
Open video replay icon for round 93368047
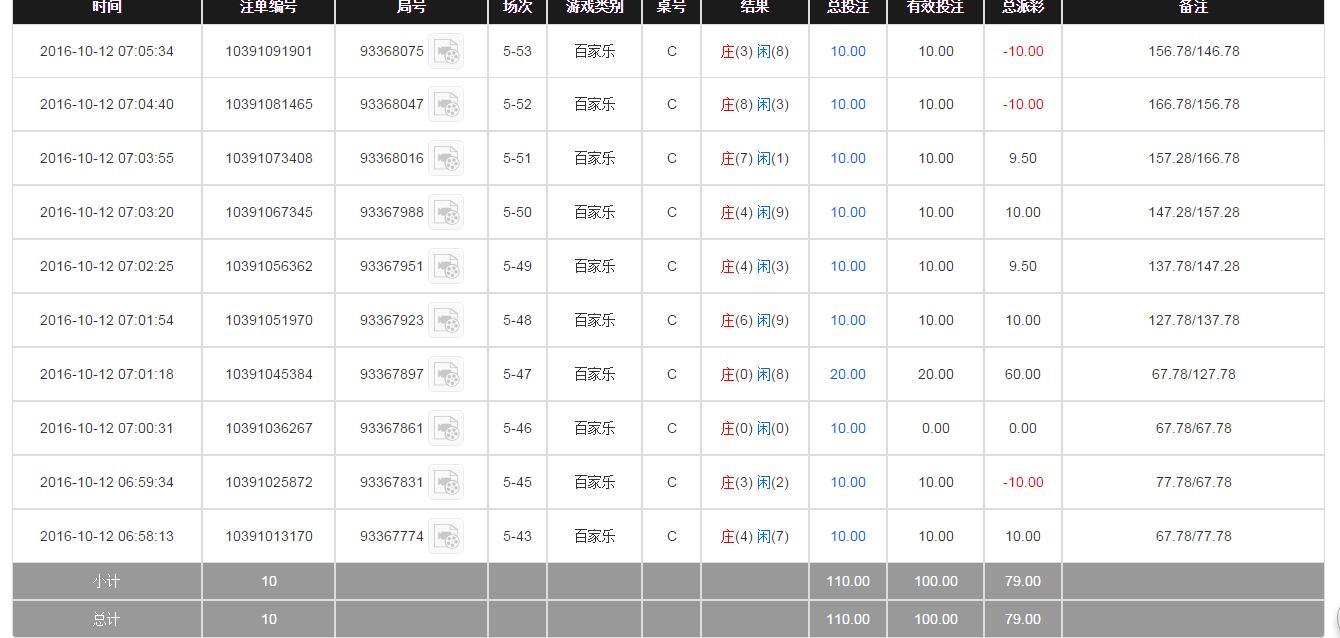tap(446, 105)
